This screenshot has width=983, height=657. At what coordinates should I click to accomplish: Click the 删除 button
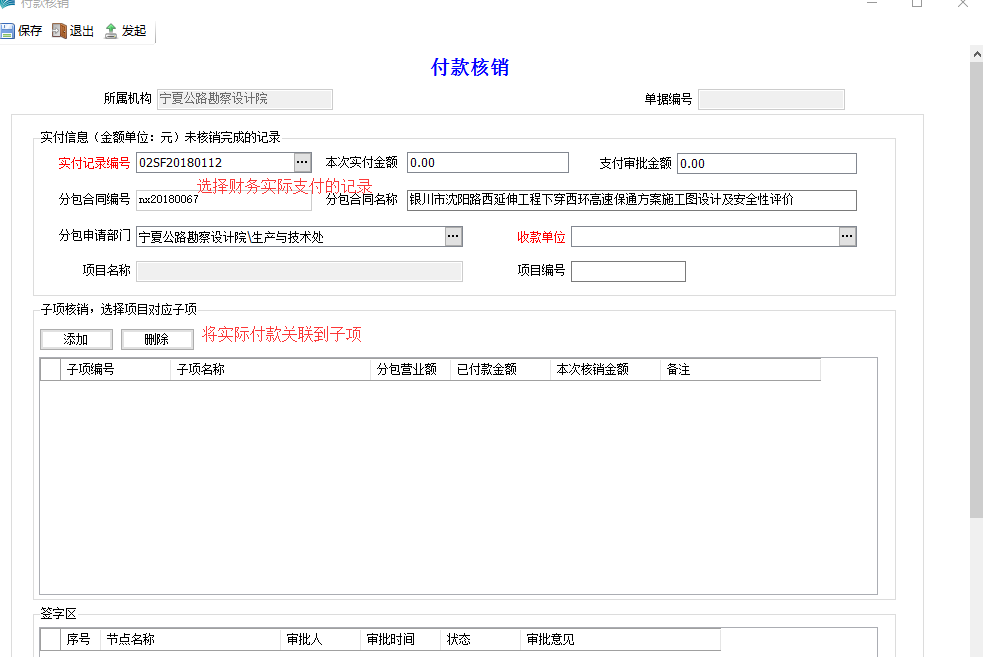pos(157,339)
